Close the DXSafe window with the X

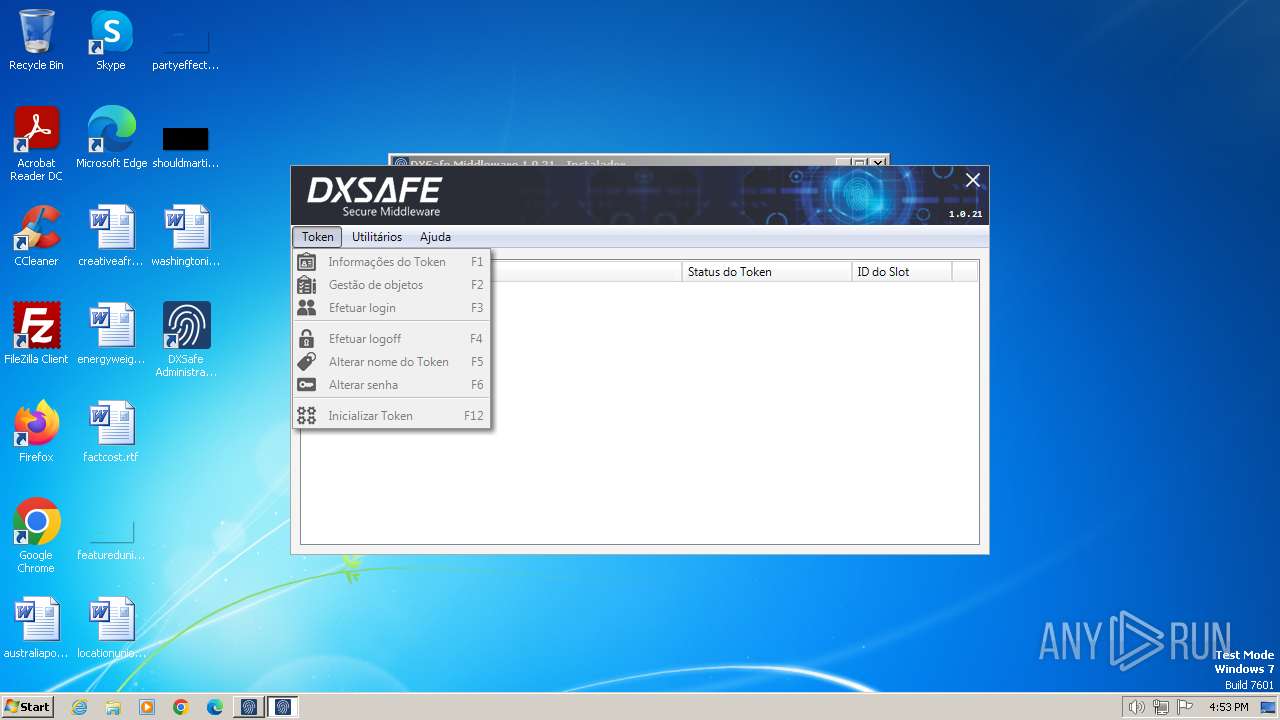tap(973, 180)
